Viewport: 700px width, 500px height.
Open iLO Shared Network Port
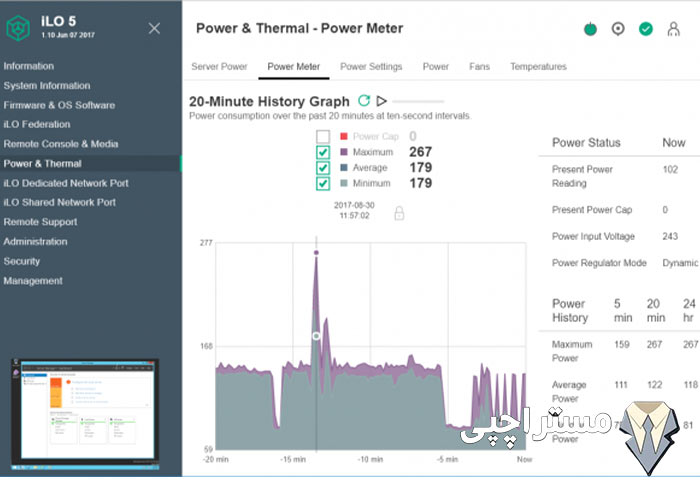point(59,202)
